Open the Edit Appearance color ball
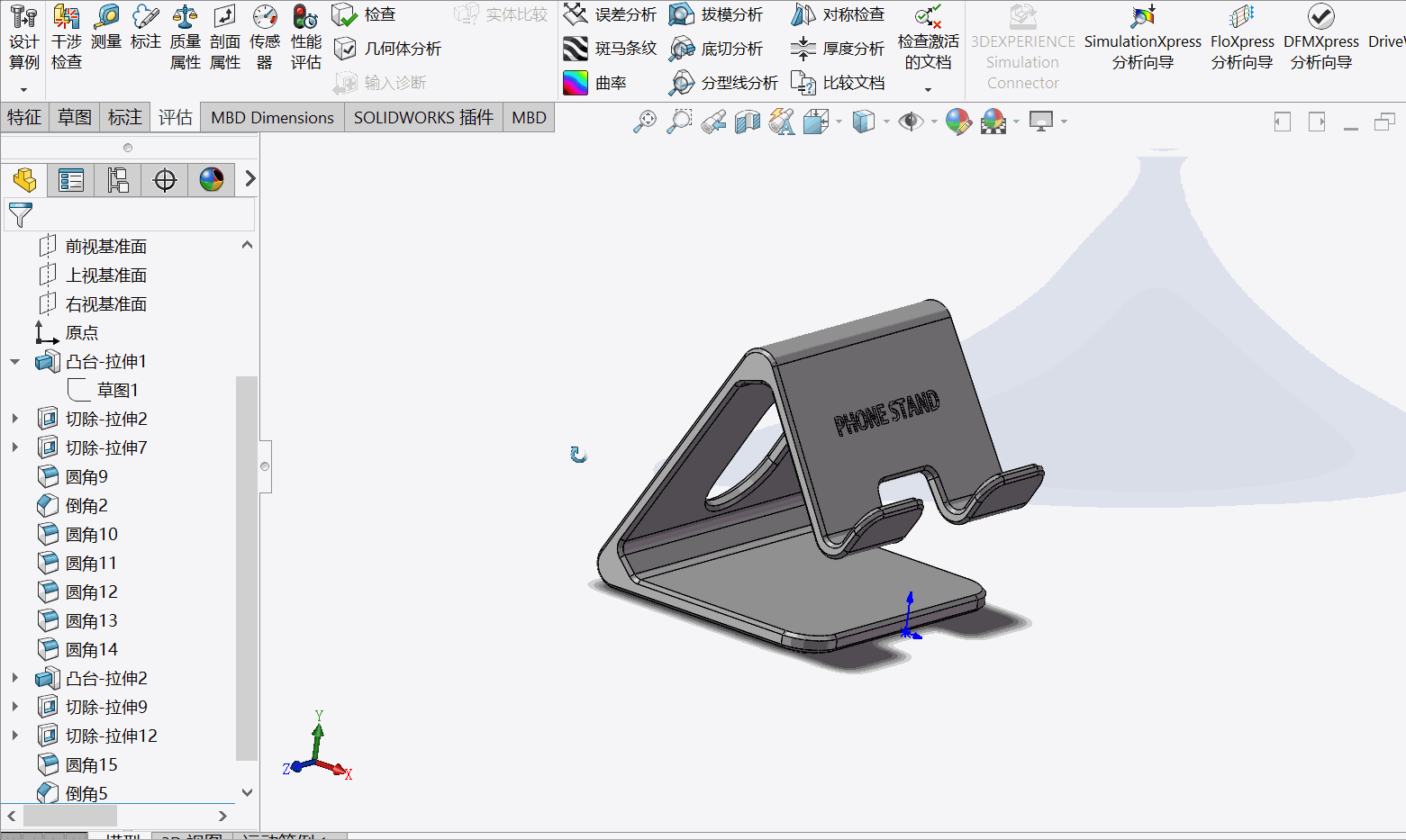This screenshot has height=840, width=1406. [x=958, y=122]
